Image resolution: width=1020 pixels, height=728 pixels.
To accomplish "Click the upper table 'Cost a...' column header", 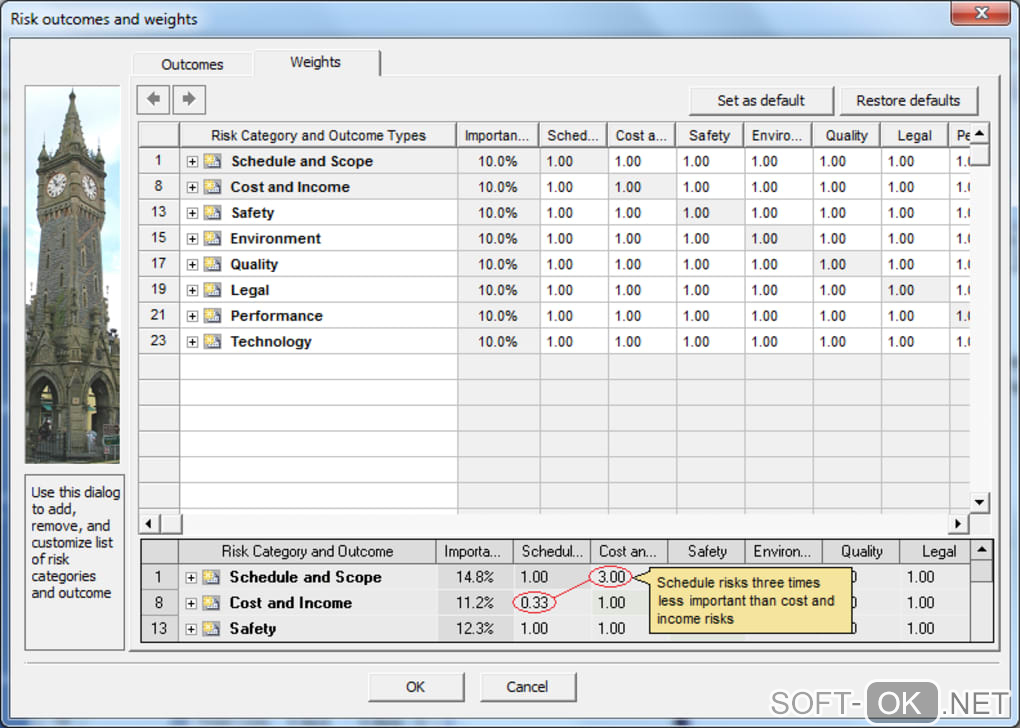I will tap(641, 135).
